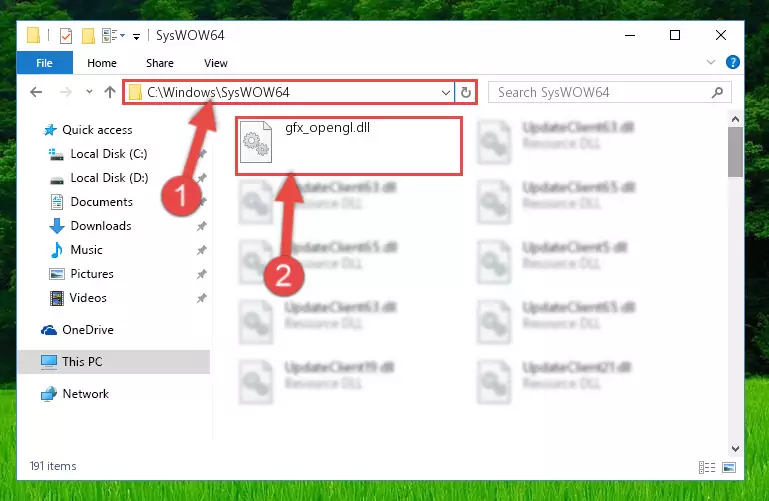Screen dimensions: 769x501
Task: Select the gfx_opengl.dll file name
Action: click(x=327, y=128)
